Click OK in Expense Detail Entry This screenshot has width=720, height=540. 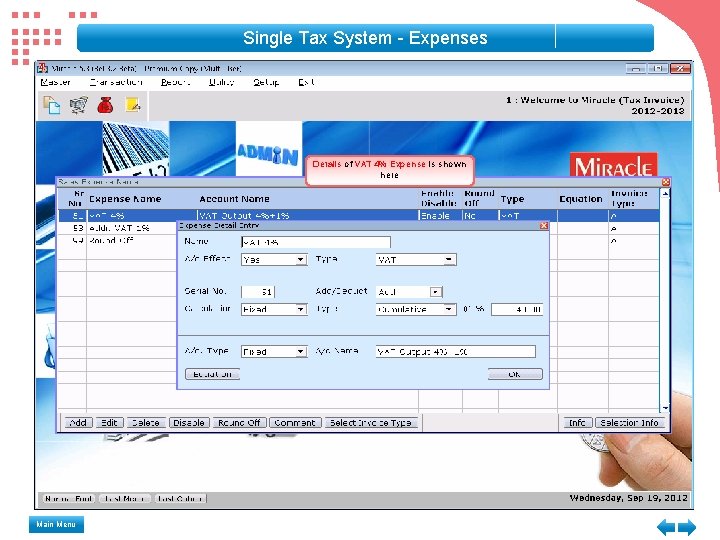point(515,374)
